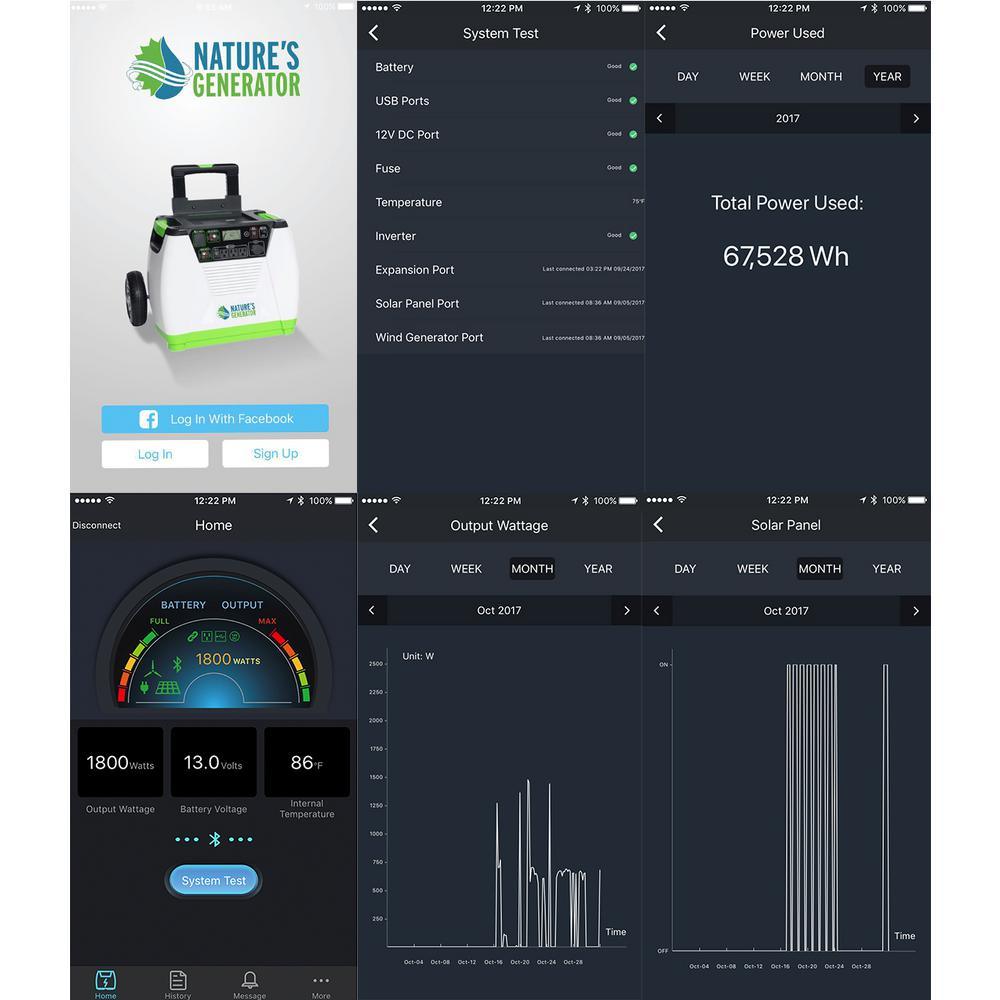Switch to YEAR tab in Output Wattage
Image resolution: width=1000 pixels, height=1000 pixels.
click(x=598, y=569)
